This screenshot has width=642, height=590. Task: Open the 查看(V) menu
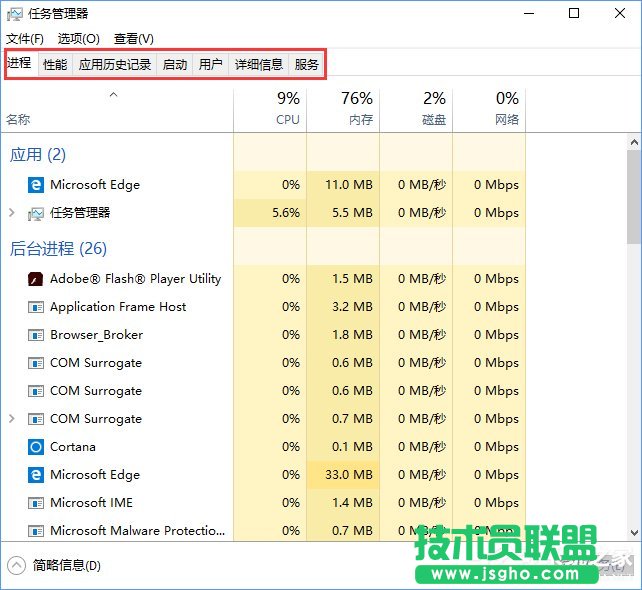pos(133,39)
